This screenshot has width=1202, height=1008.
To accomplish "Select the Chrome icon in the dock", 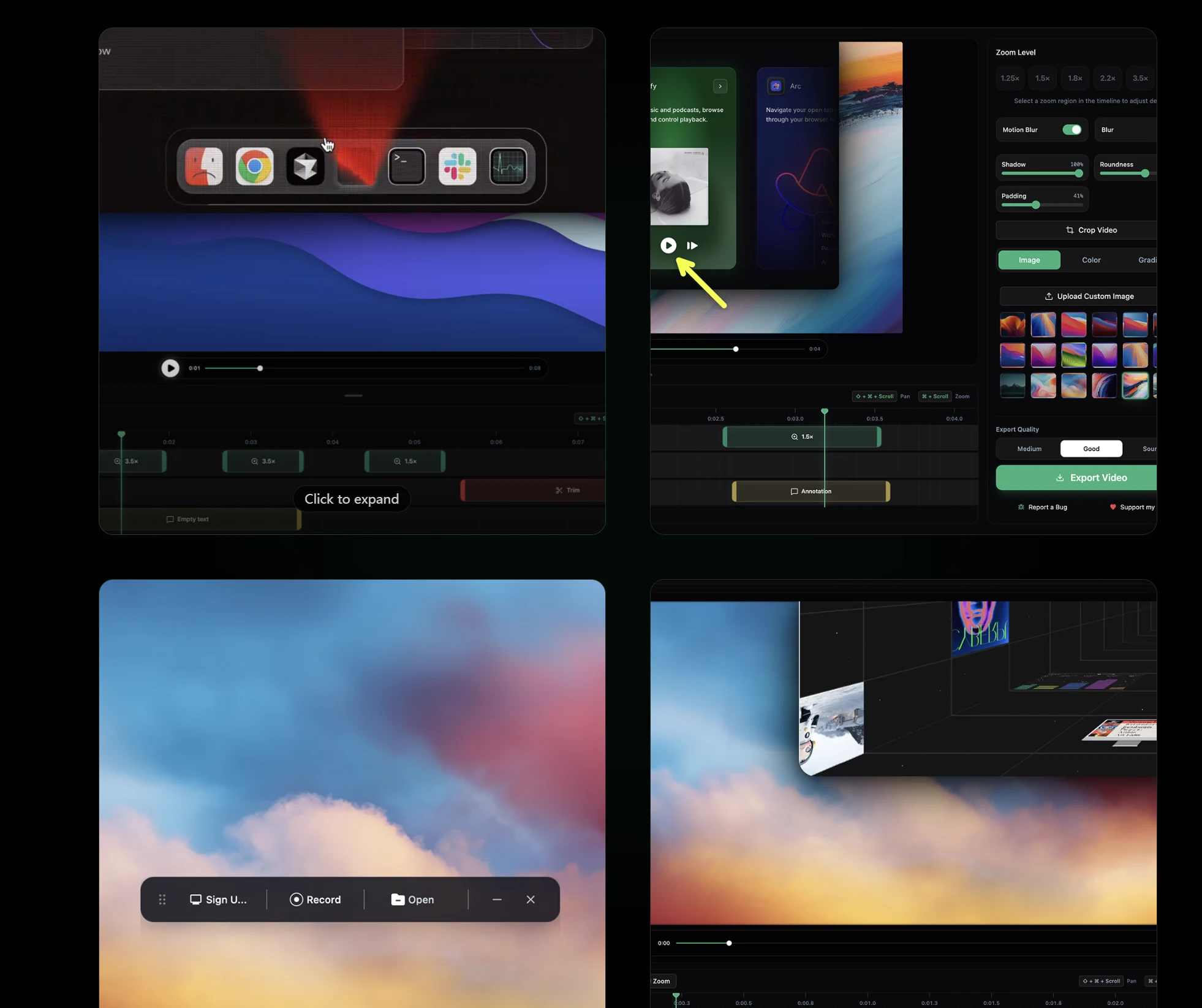I will coord(255,166).
